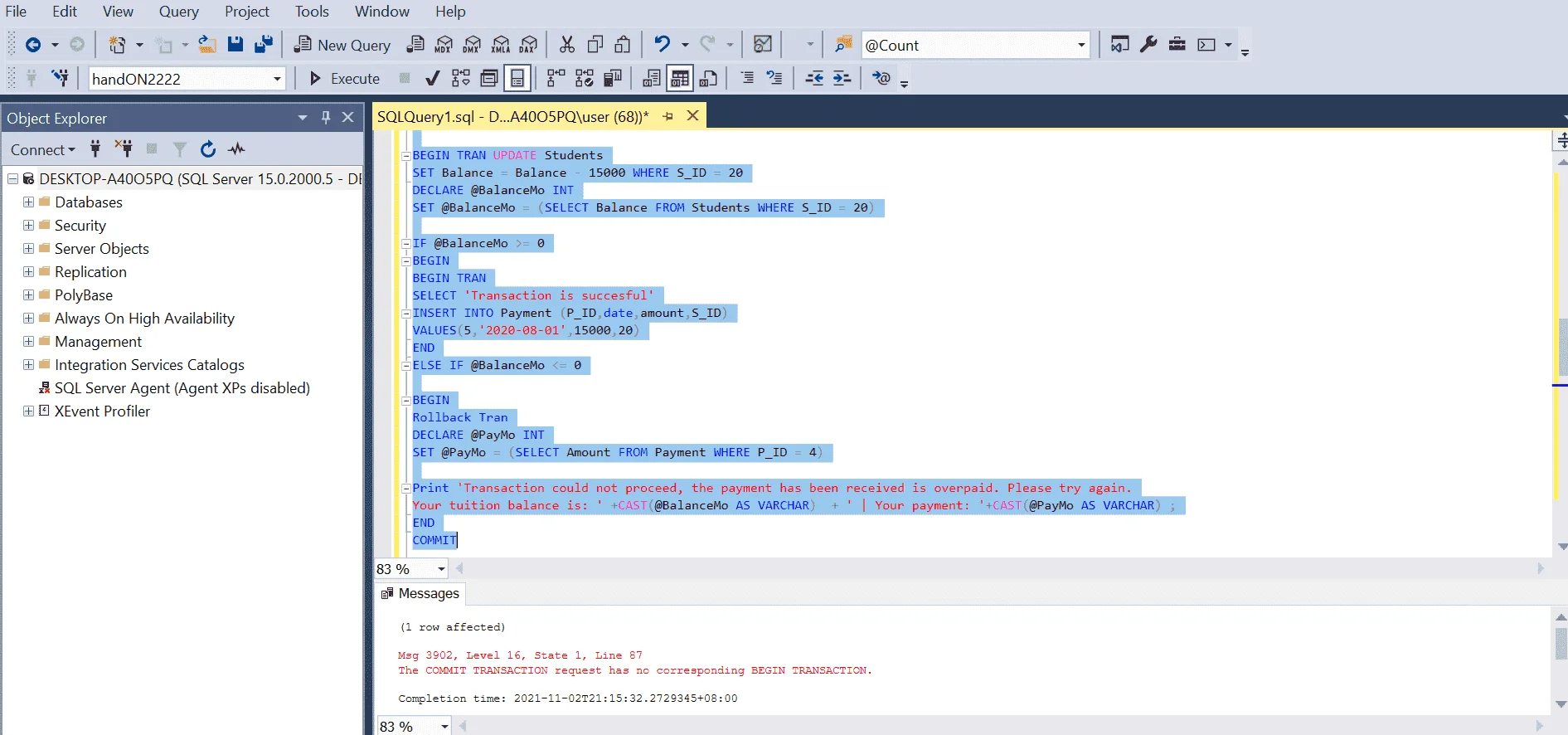
Task: Click the Copy icon
Action: coord(595,45)
